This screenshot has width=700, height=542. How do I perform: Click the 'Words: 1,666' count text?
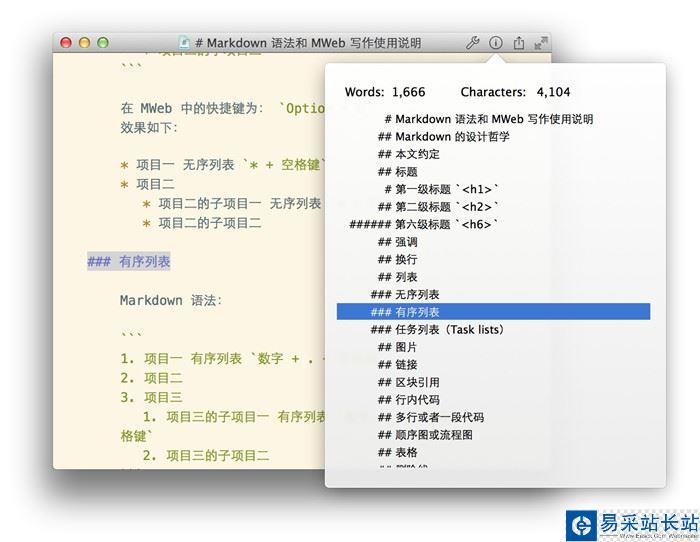click(x=385, y=92)
